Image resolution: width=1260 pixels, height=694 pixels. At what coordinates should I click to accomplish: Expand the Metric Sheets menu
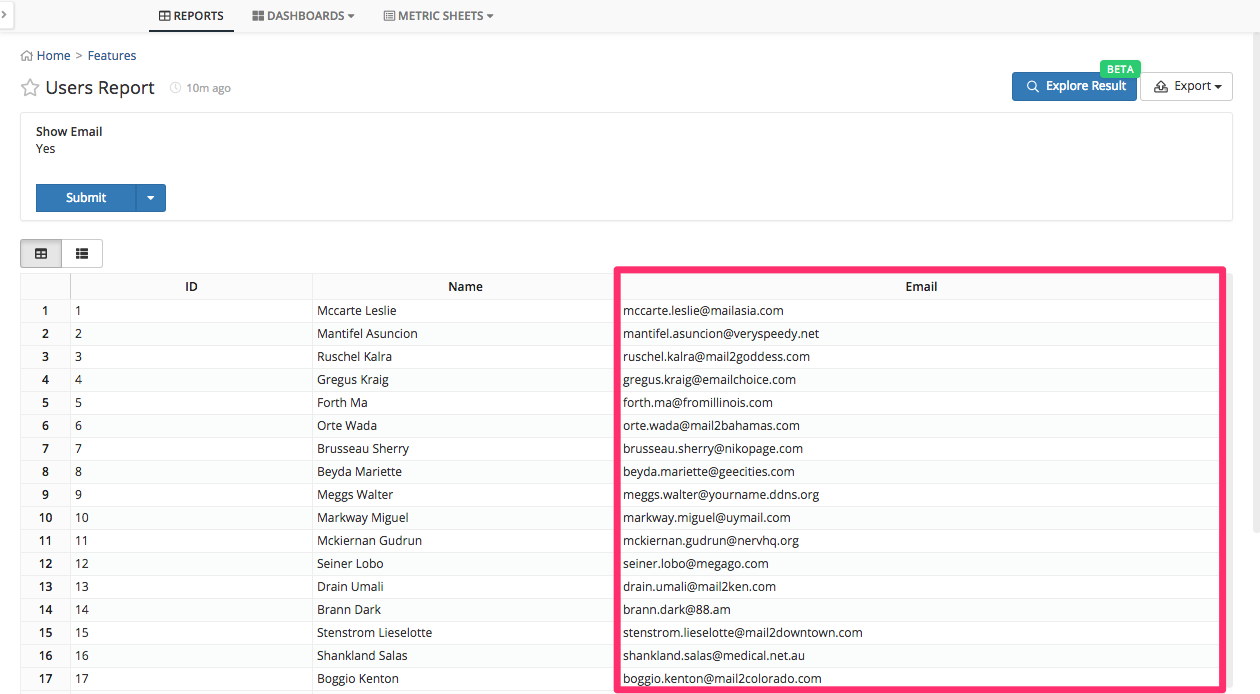click(x=438, y=16)
